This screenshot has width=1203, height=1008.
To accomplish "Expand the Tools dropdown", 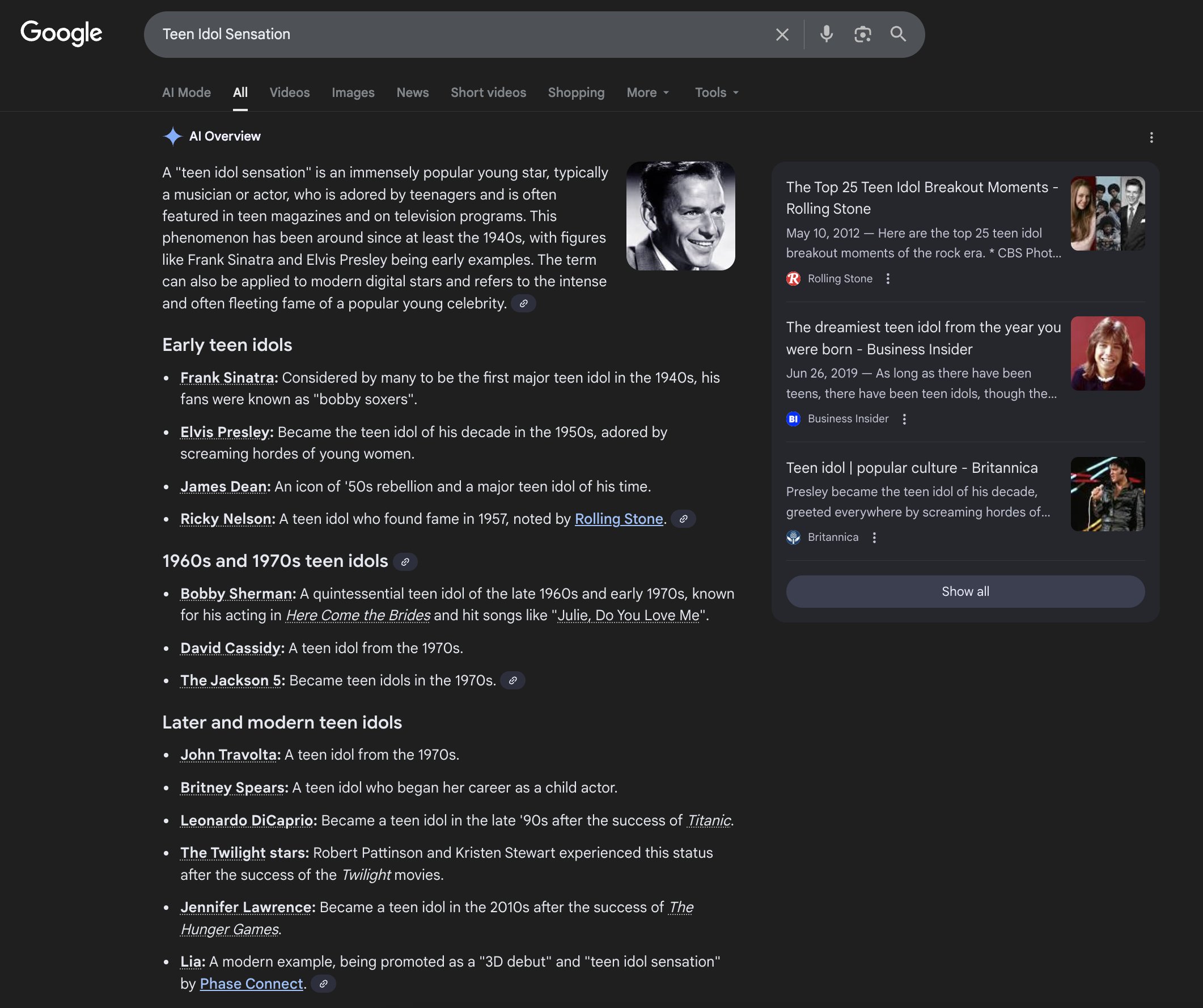I will pos(717,93).
